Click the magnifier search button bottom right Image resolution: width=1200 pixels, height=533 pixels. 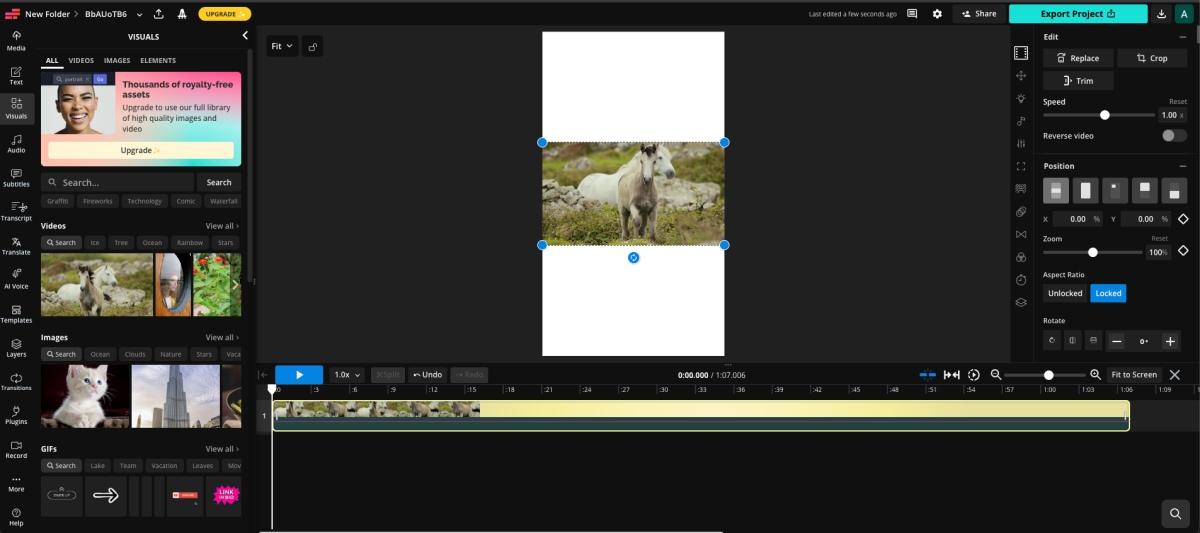coord(1175,514)
